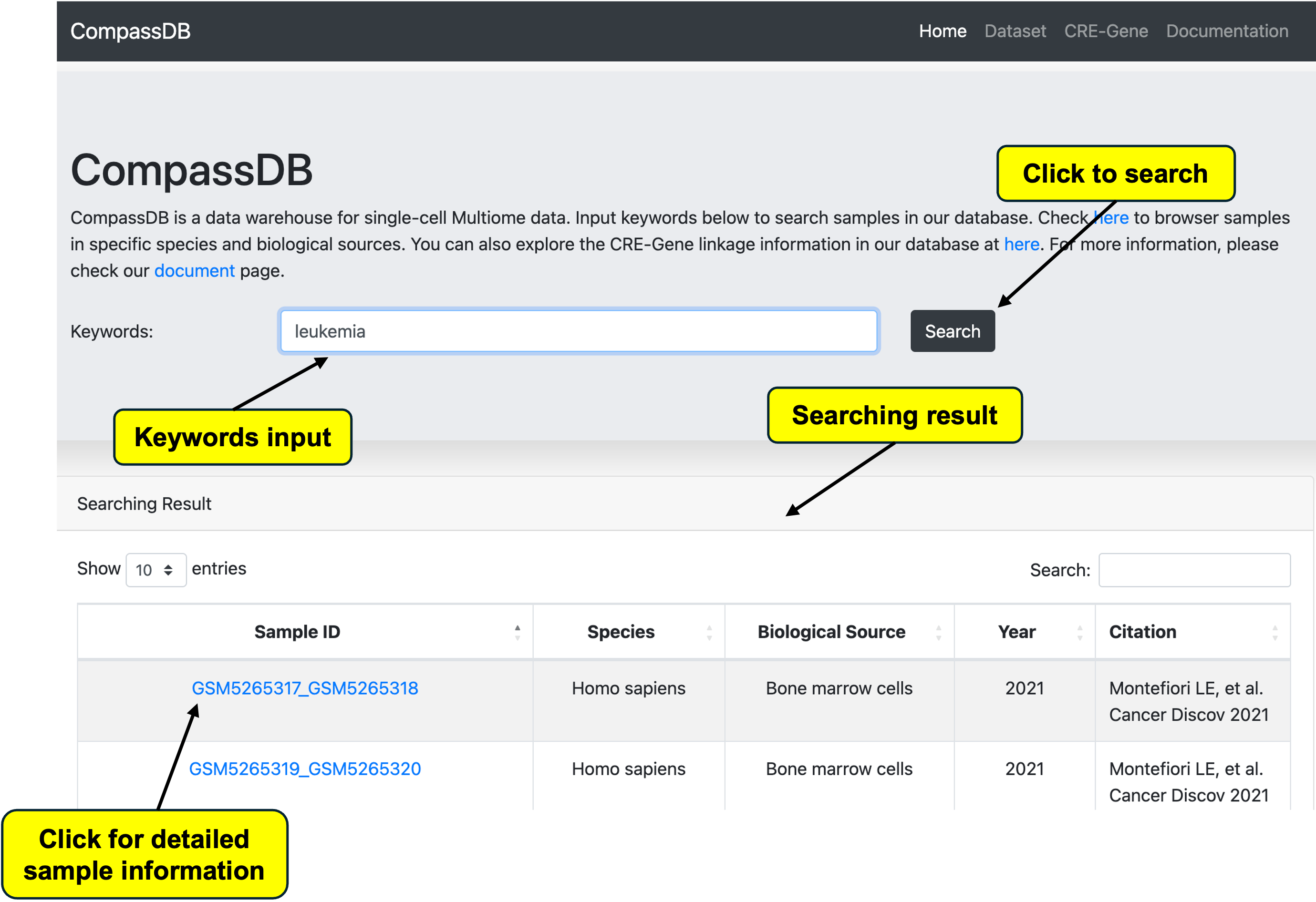Click the large CompassDB page heading
The image size is (1316, 902).
click(191, 170)
